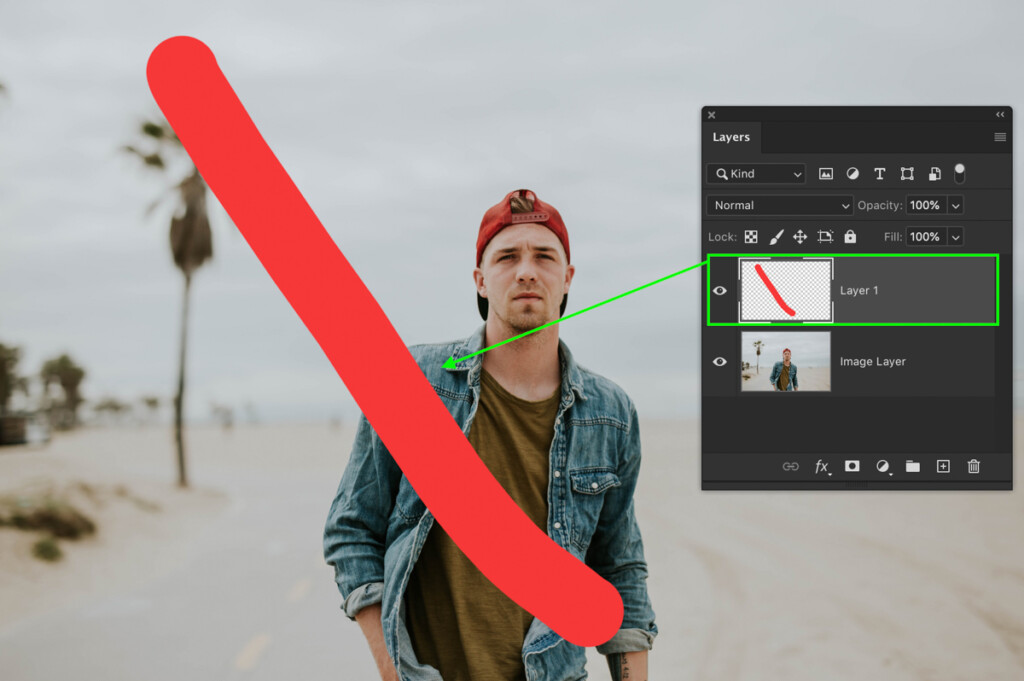Screen dimensions: 1024x681
Task: Lock layer position move icon
Action: (x=800, y=237)
